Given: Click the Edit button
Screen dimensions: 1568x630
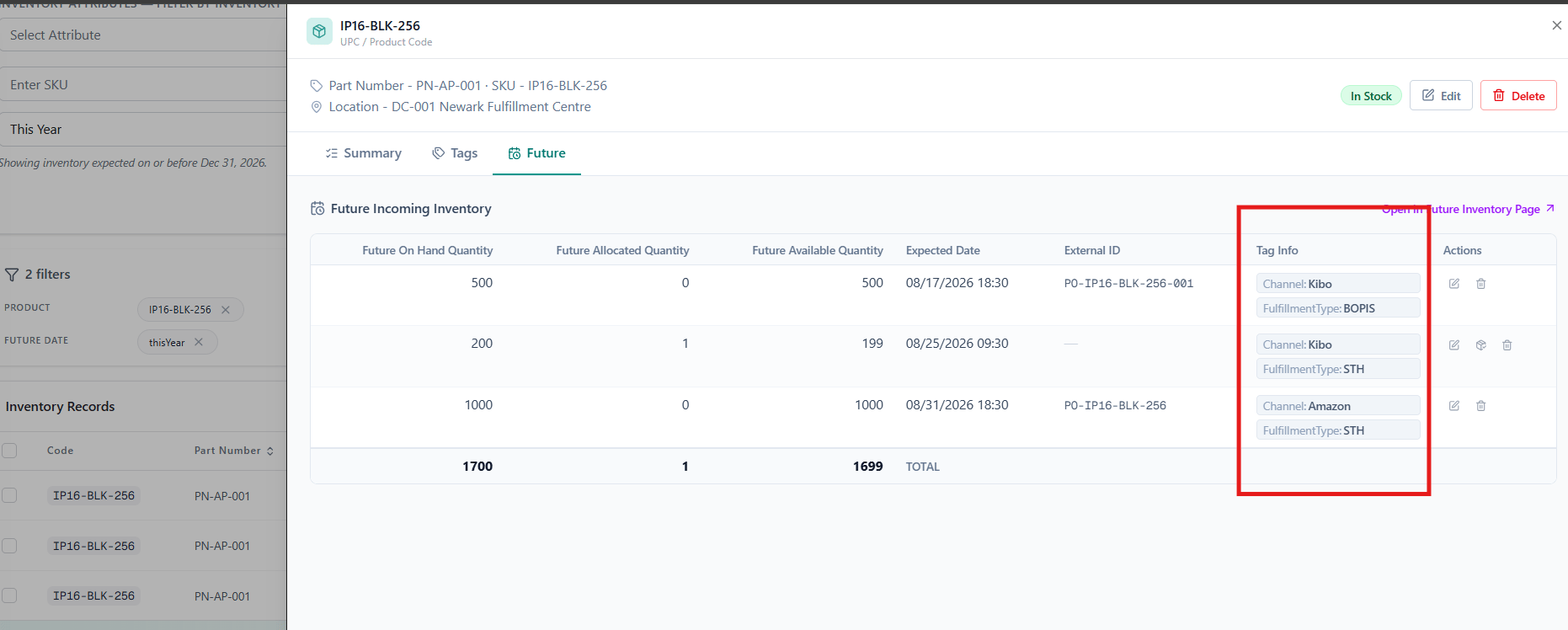Looking at the screenshot, I should (1441, 96).
